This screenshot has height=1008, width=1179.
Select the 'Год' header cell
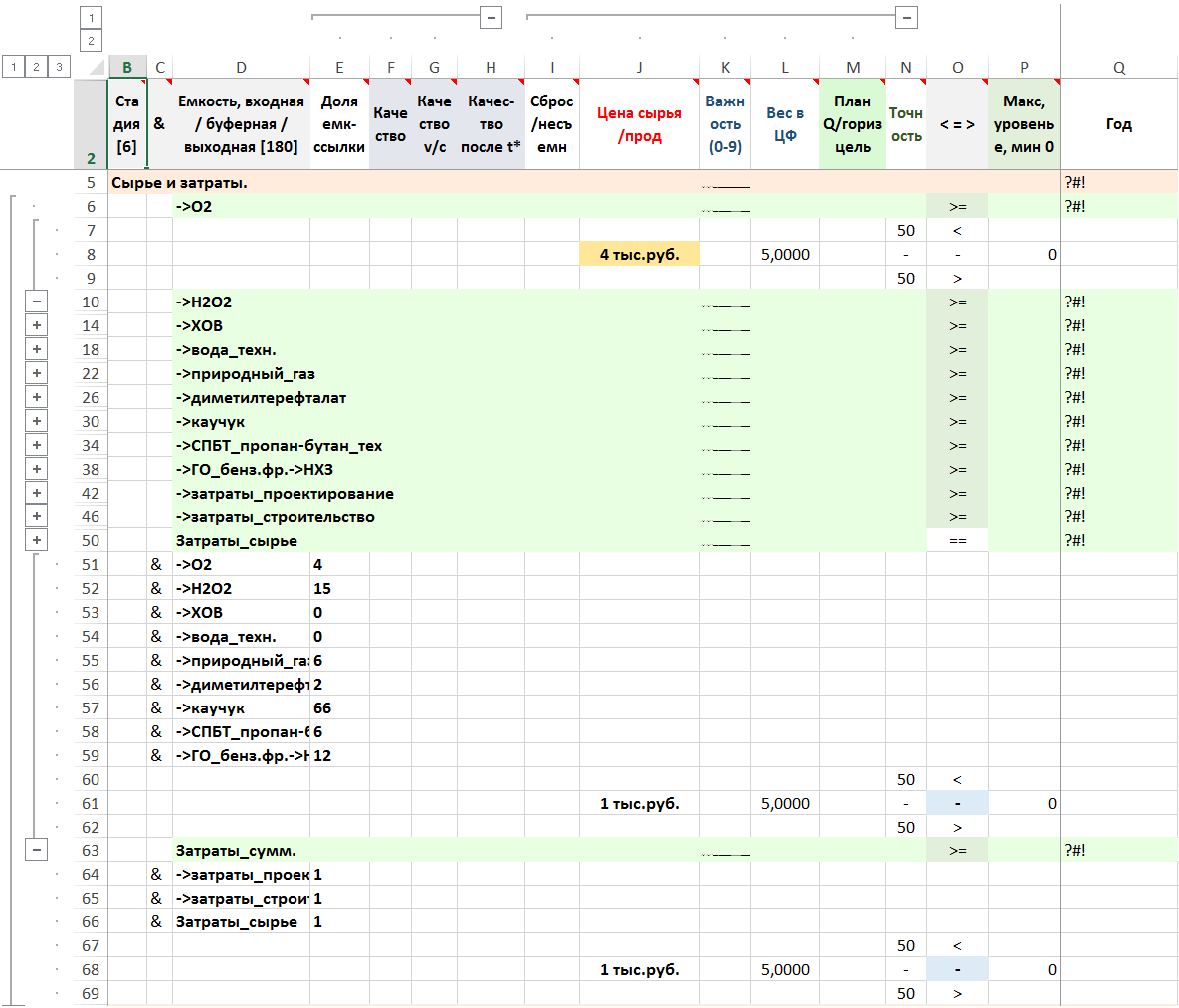tap(1119, 124)
